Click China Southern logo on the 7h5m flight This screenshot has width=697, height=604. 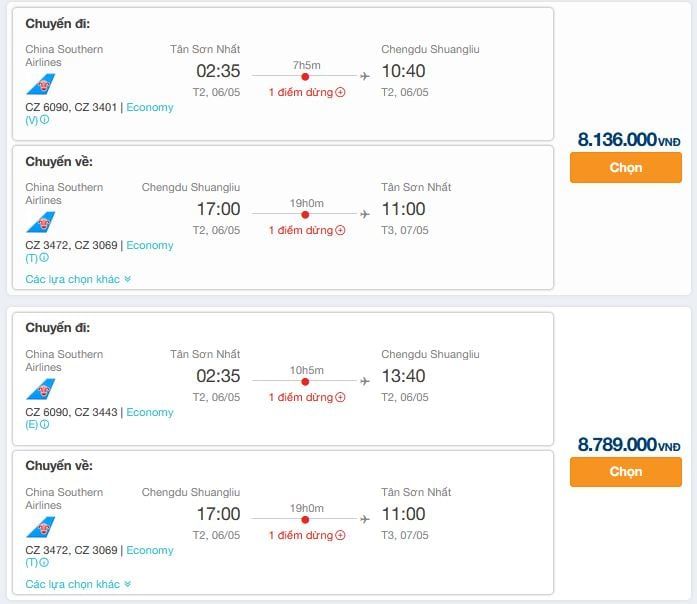tap(41, 84)
